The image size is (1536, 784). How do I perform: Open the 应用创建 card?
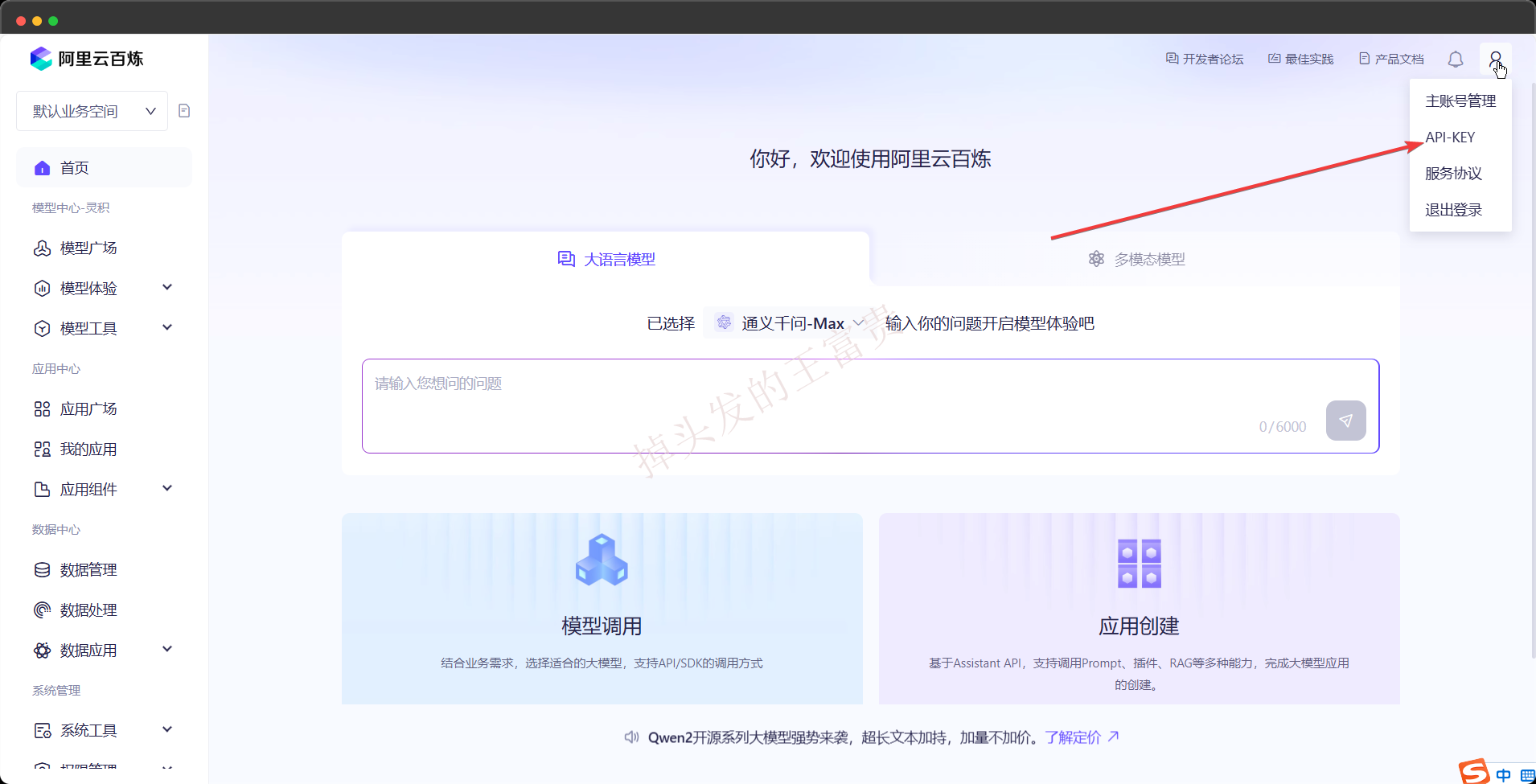(x=1139, y=609)
